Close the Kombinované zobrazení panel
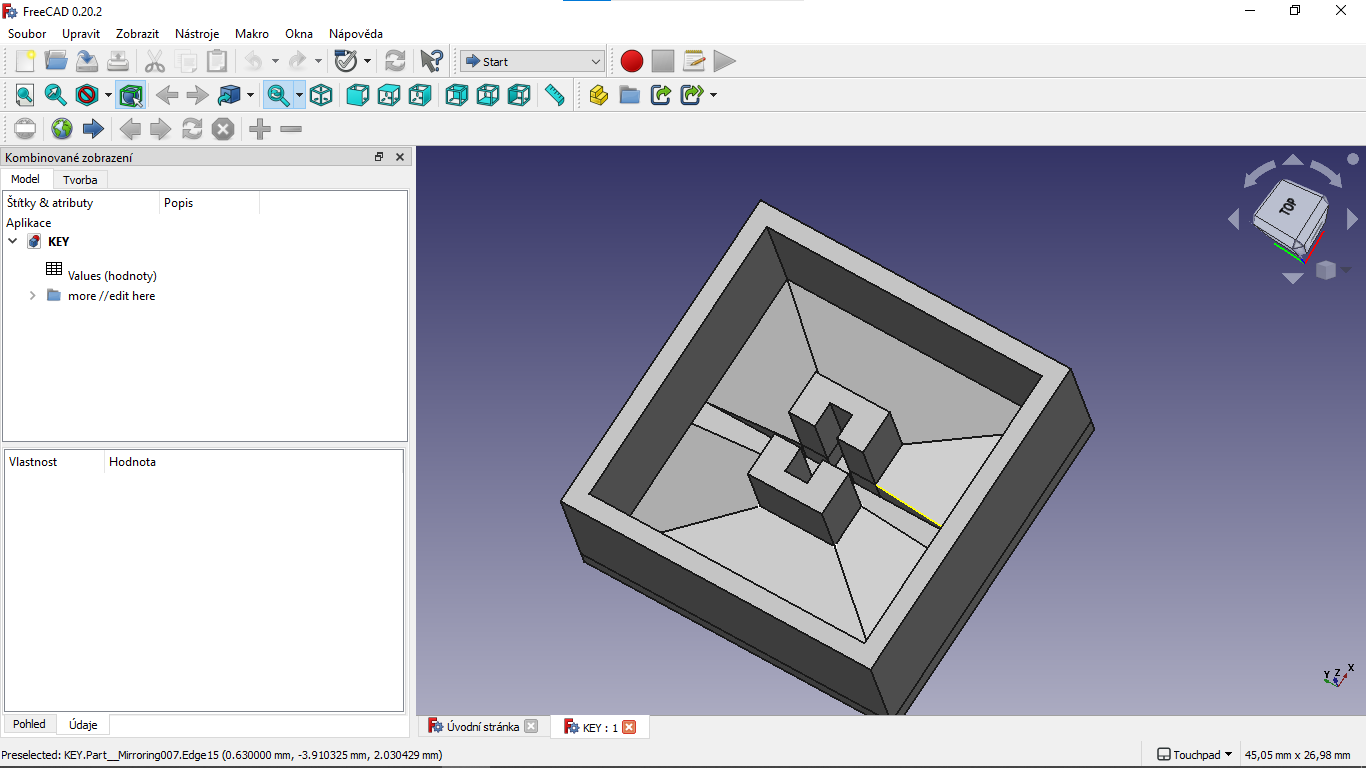The height and width of the screenshot is (768, 1366). coord(400,157)
